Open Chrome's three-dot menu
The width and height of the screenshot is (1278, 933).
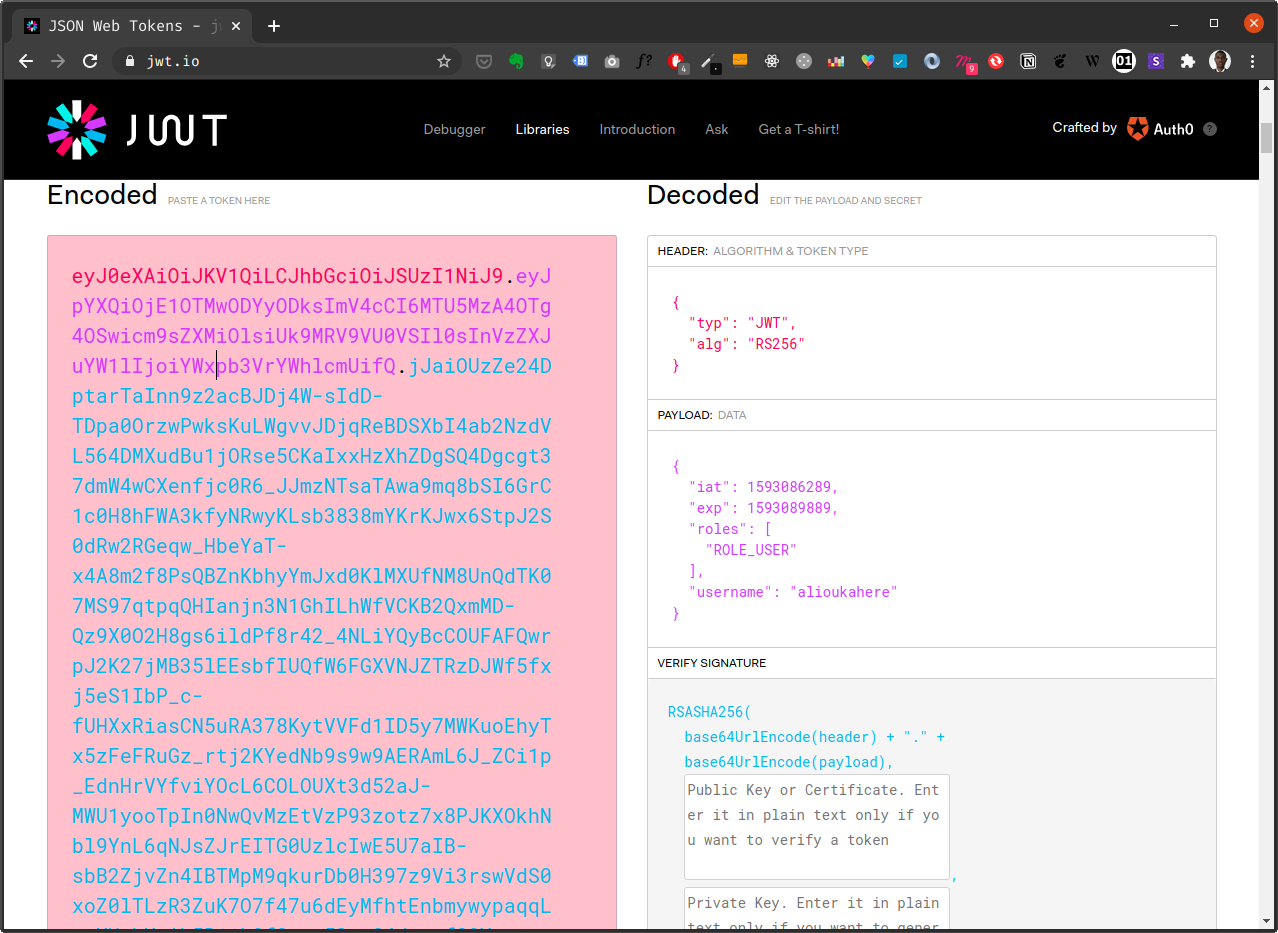pyautogui.click(x=1252, y=61)
